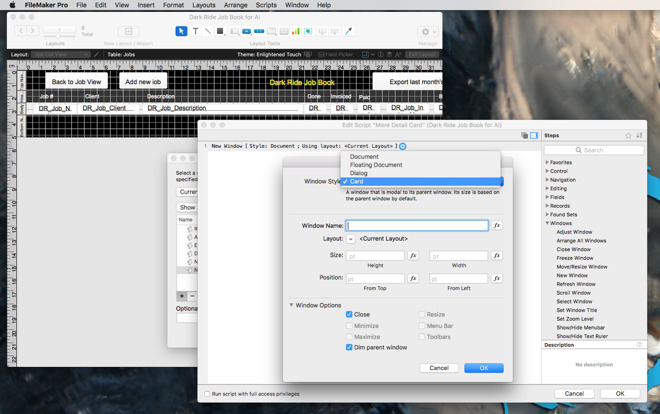Go to next layout with forward arrow

tap(33, 31)
